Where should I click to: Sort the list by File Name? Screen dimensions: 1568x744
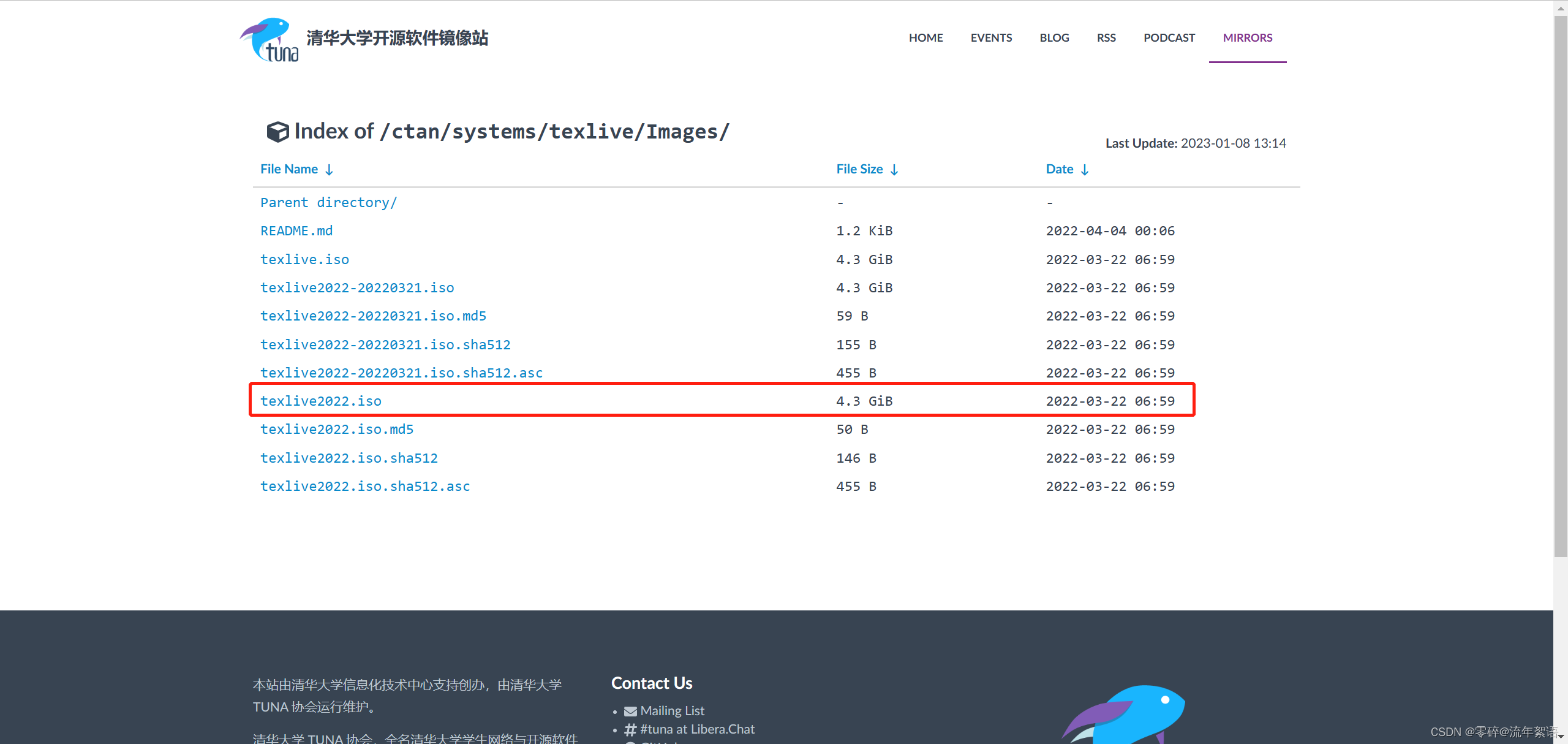289,169
